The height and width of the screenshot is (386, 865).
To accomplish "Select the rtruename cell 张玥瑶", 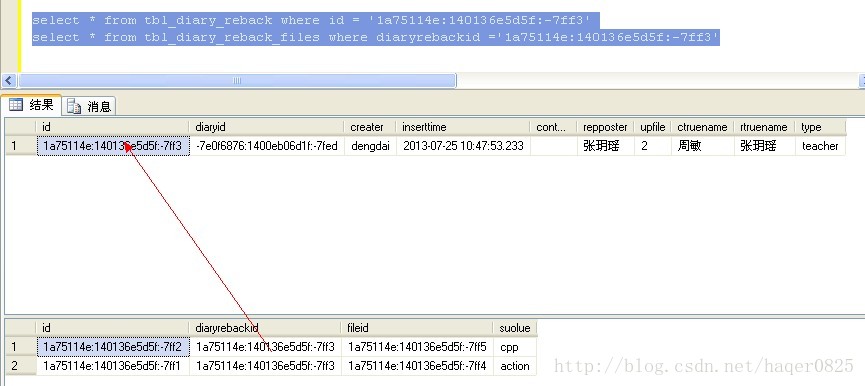I will pos(765,146).
